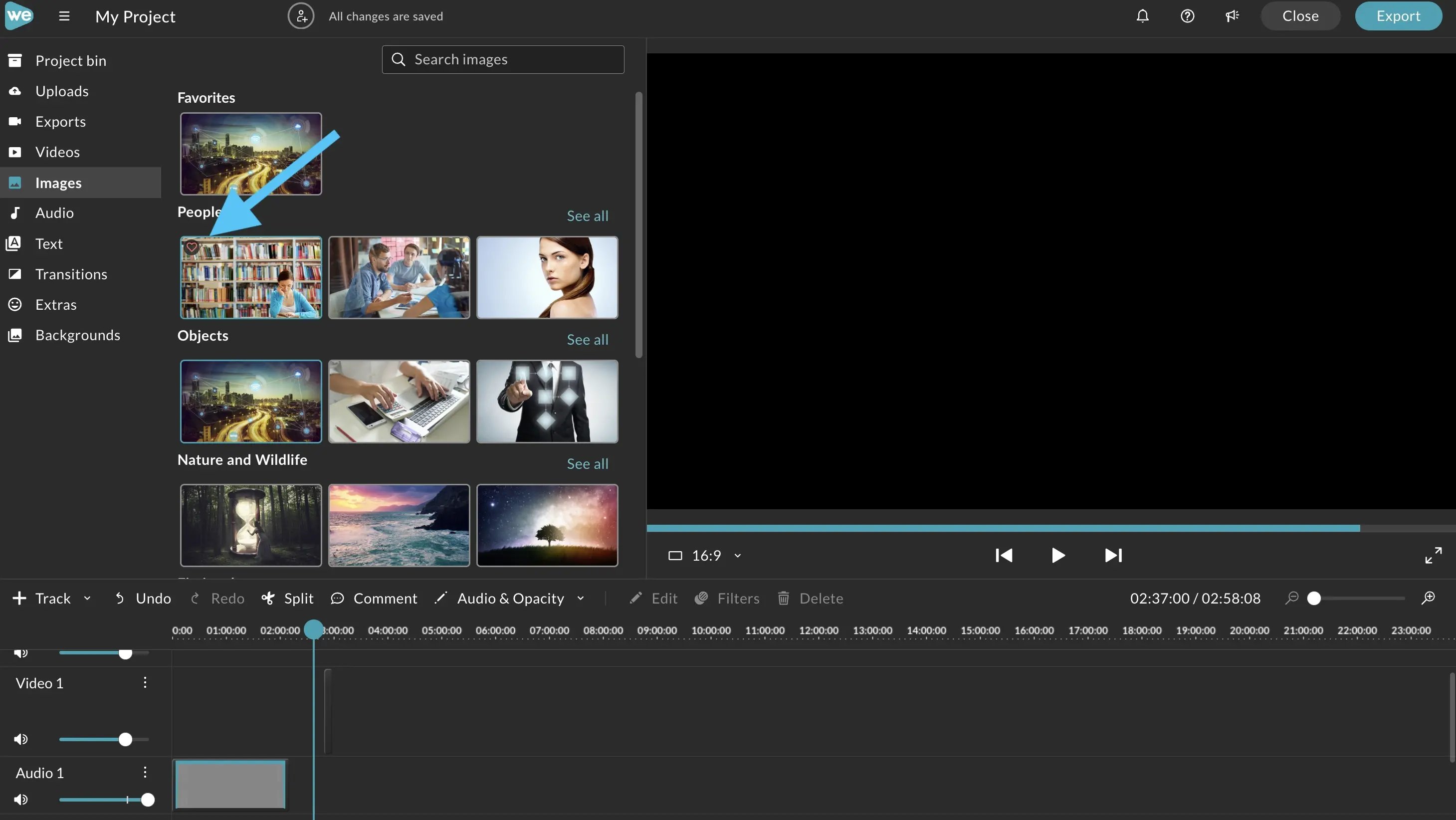
Task: Open the Uploads panel
Action: coord(62,90)
